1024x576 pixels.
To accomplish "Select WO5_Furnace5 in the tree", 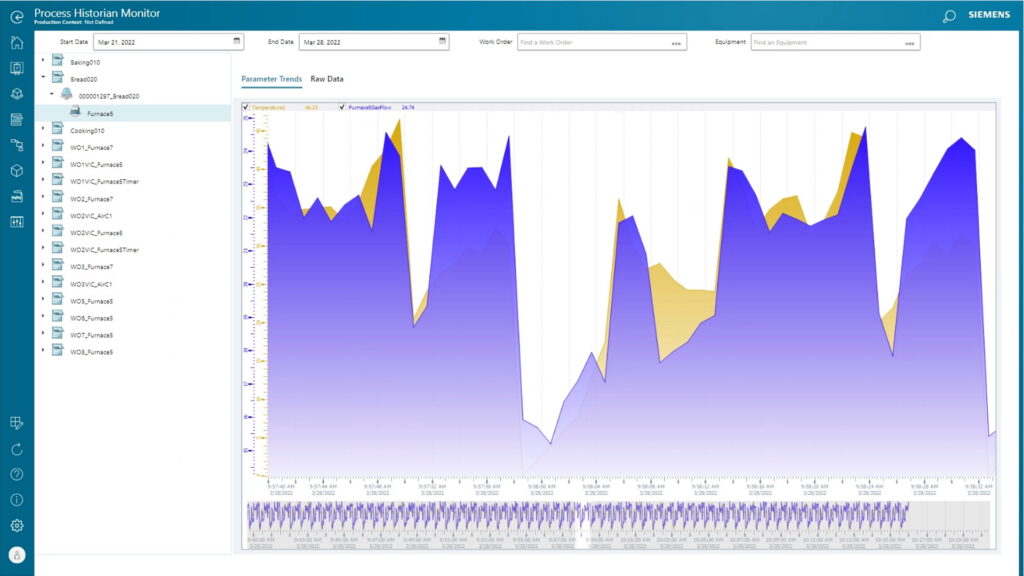I will point(91,301).
